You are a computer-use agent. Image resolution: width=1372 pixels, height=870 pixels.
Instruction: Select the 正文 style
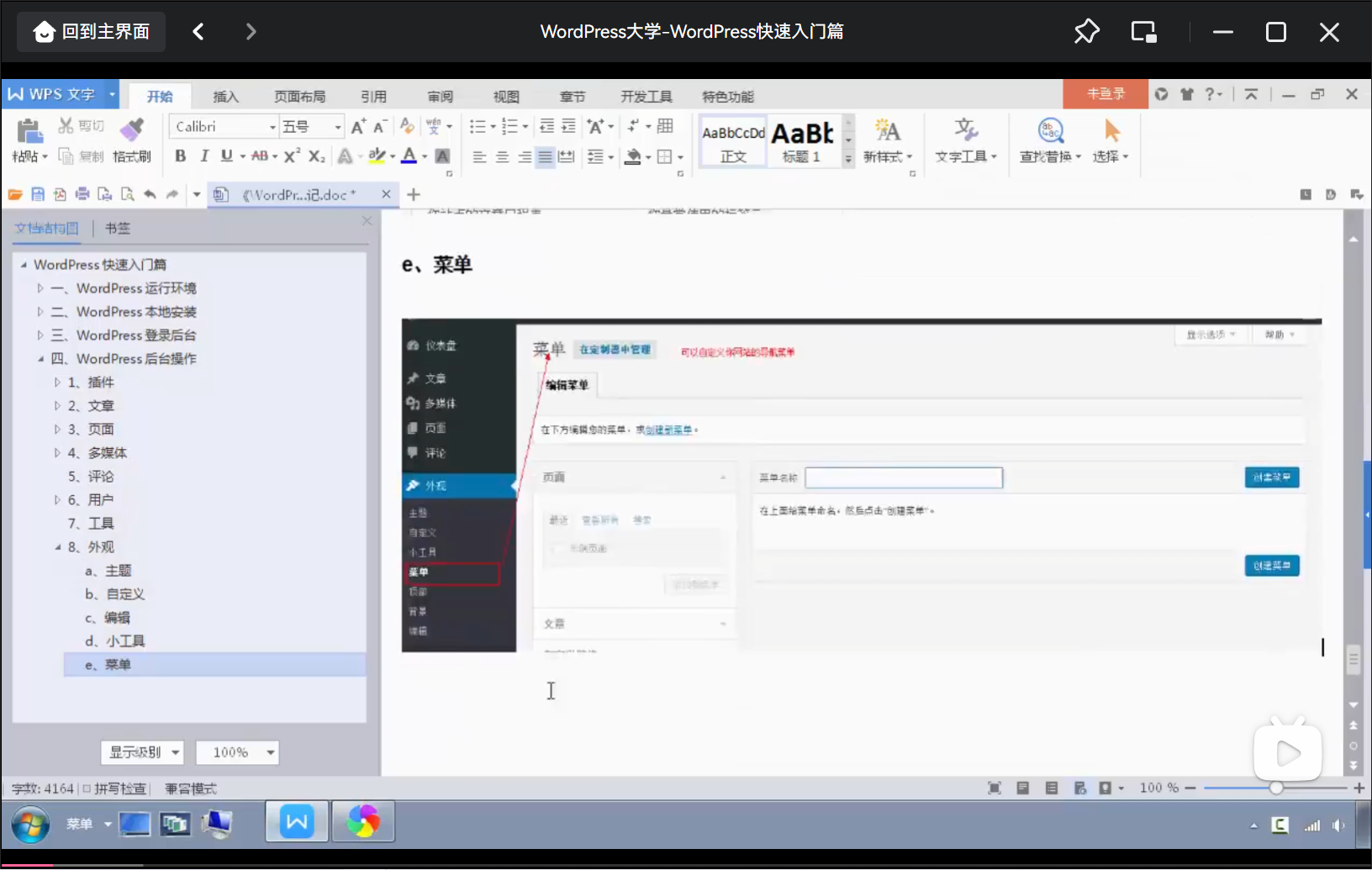click(x=733, y=141)
